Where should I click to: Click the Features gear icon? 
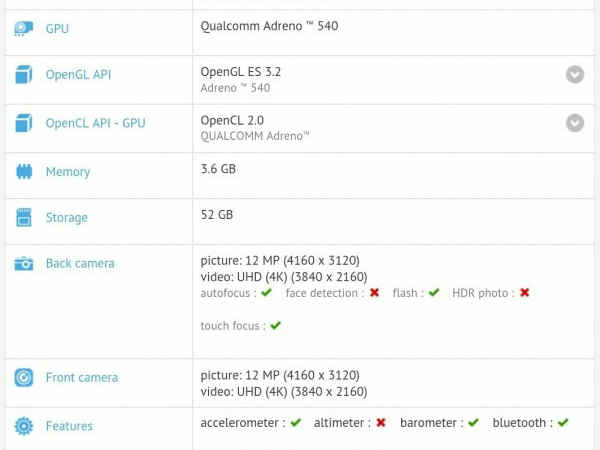(x=24, y=426)
